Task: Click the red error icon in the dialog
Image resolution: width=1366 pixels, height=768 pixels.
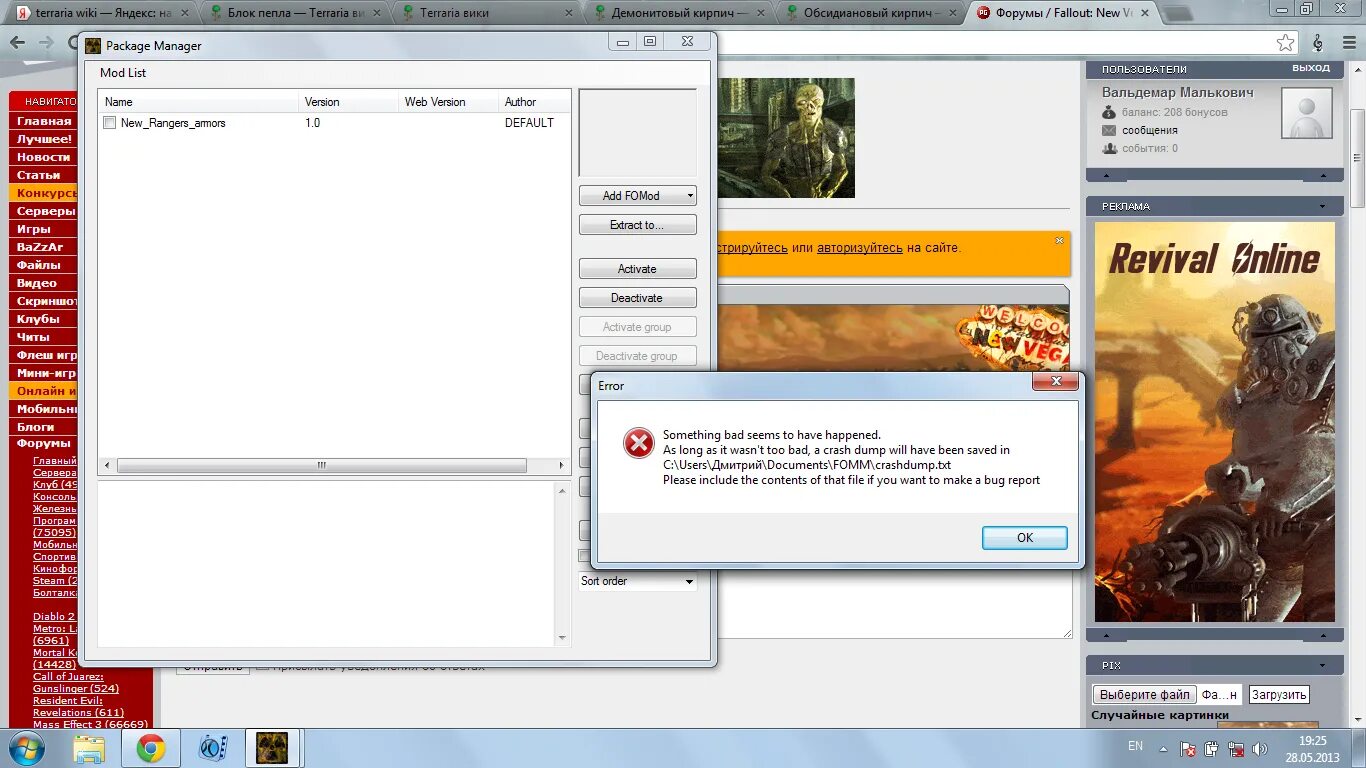Action: coord(638,443)
